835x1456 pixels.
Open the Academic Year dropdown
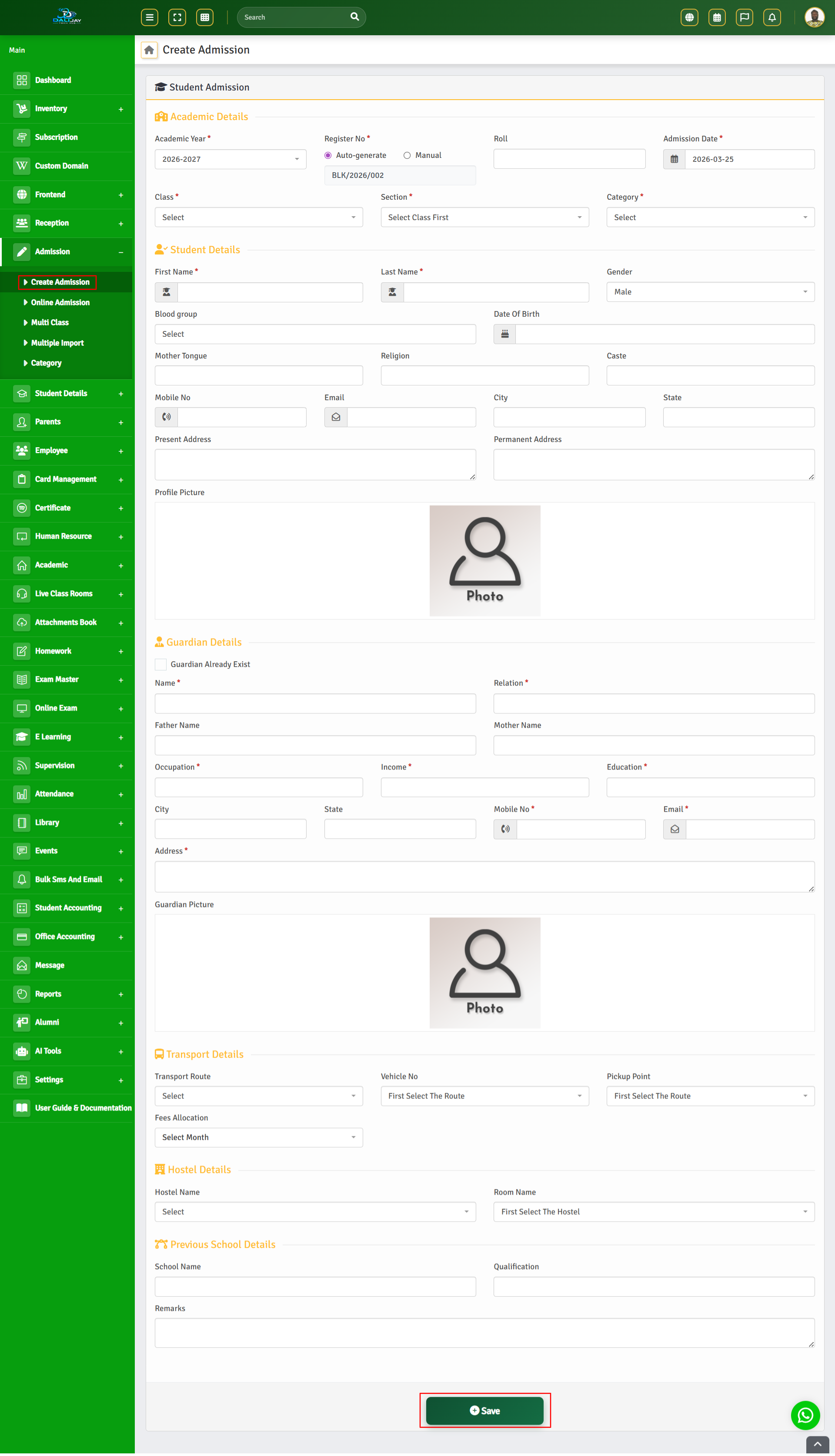(x=230, y=159)
